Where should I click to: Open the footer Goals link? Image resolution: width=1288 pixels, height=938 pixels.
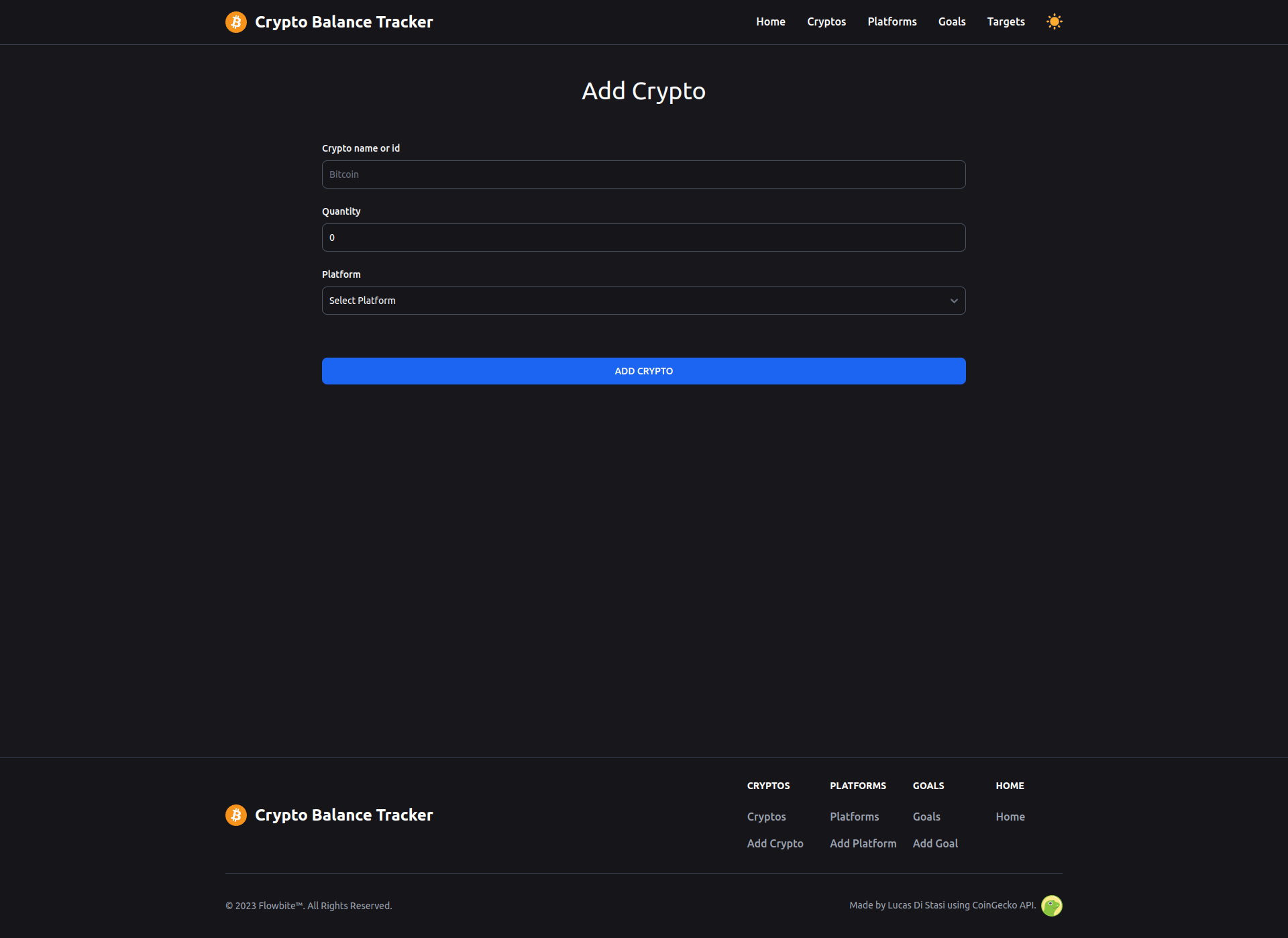click(926, 817)
